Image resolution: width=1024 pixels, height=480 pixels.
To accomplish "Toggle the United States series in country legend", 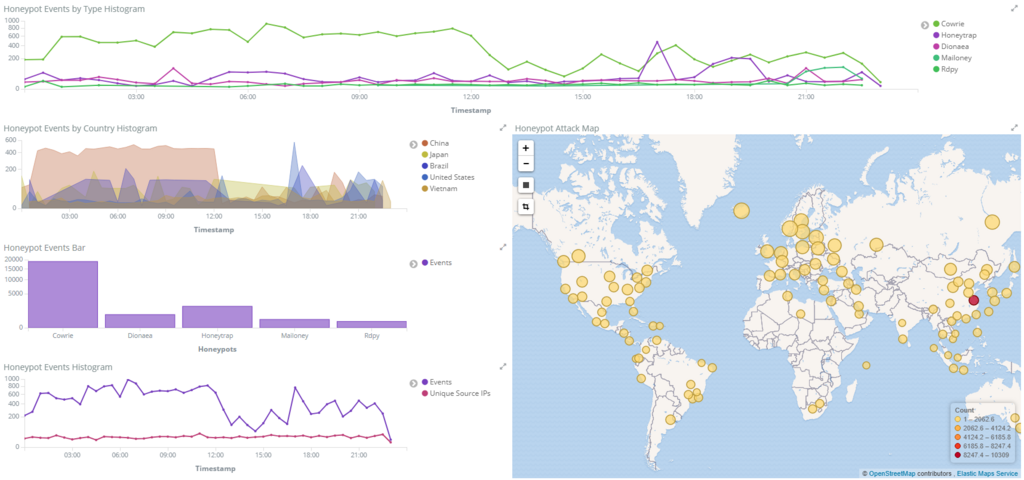I will (448, 177).
